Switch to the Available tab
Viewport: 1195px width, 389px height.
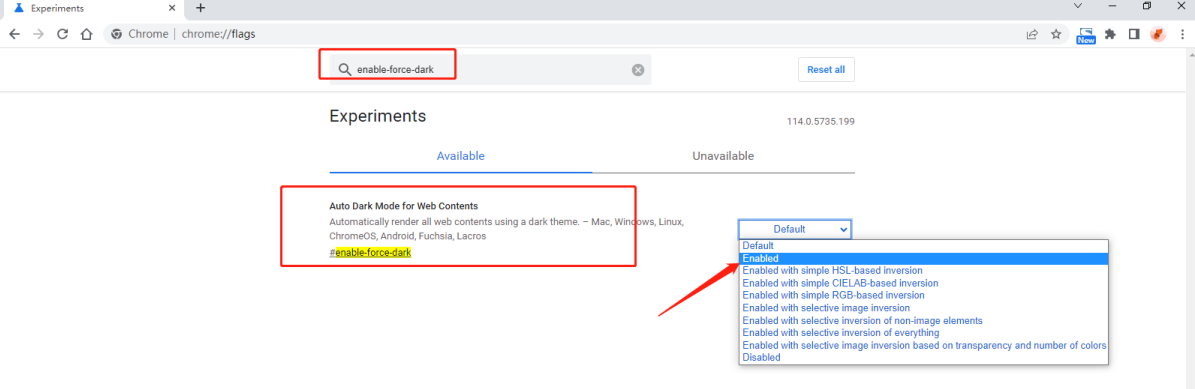460,156
